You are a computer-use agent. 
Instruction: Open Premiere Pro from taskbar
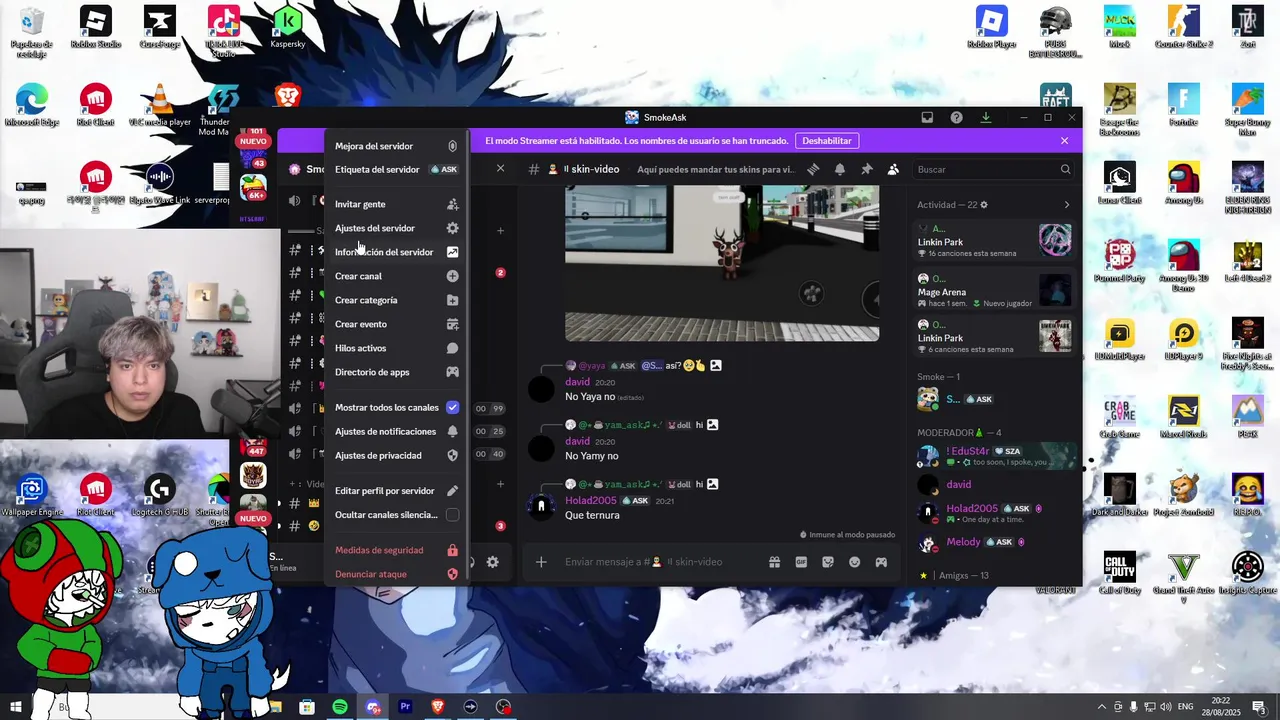405,707
